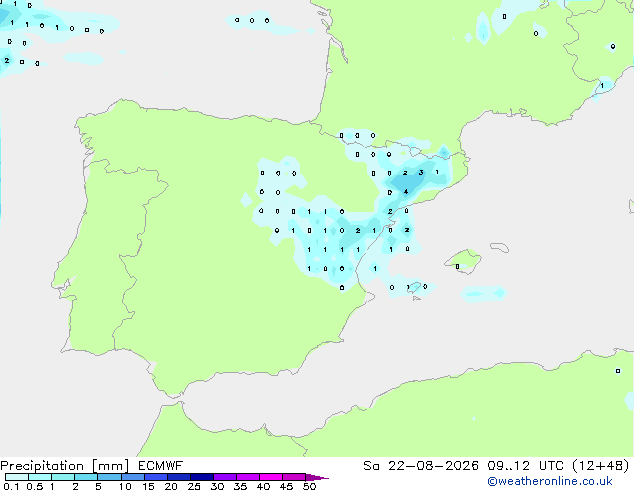
Task: Click the 0 value on Mallorca island
Action: 457,266
